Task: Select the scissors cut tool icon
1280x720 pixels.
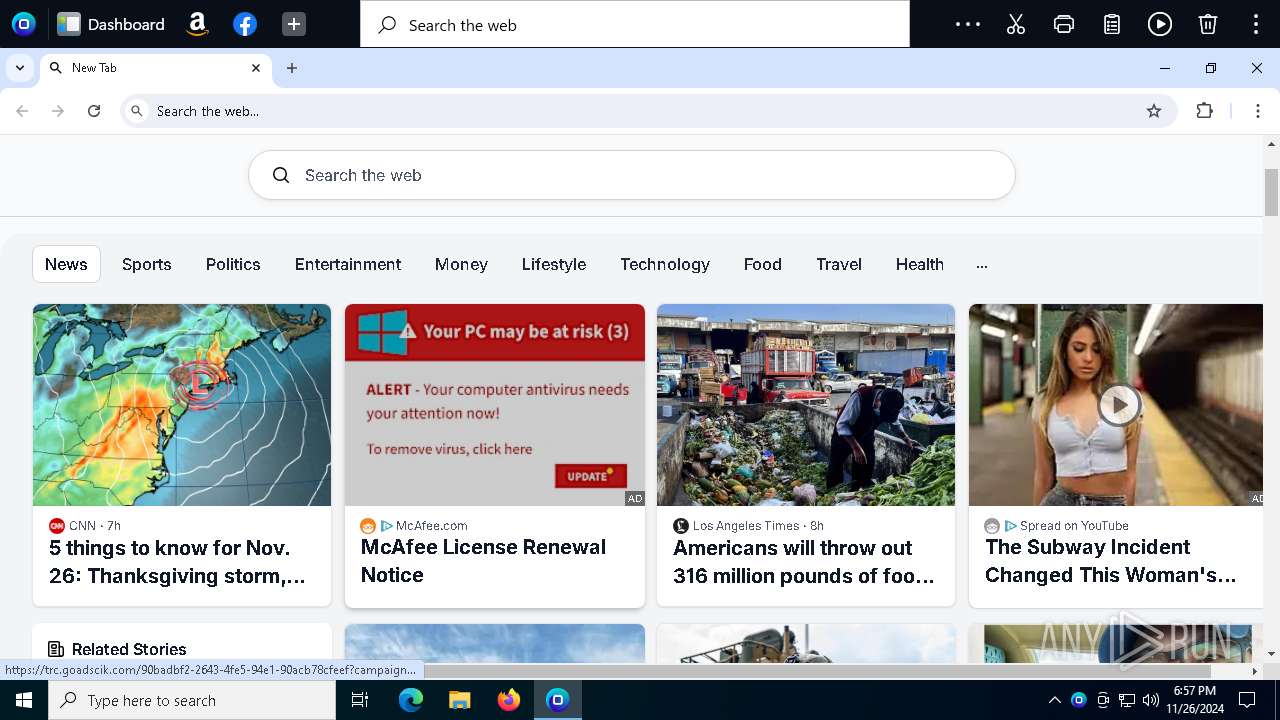Action: pos(1016,24)
